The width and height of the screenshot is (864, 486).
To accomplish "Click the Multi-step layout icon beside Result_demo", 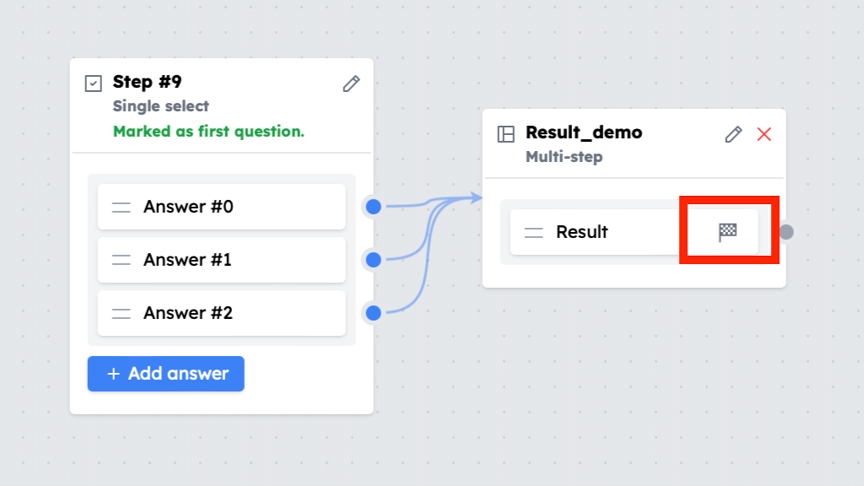I will pyautogui.click(x=506, y=134).
